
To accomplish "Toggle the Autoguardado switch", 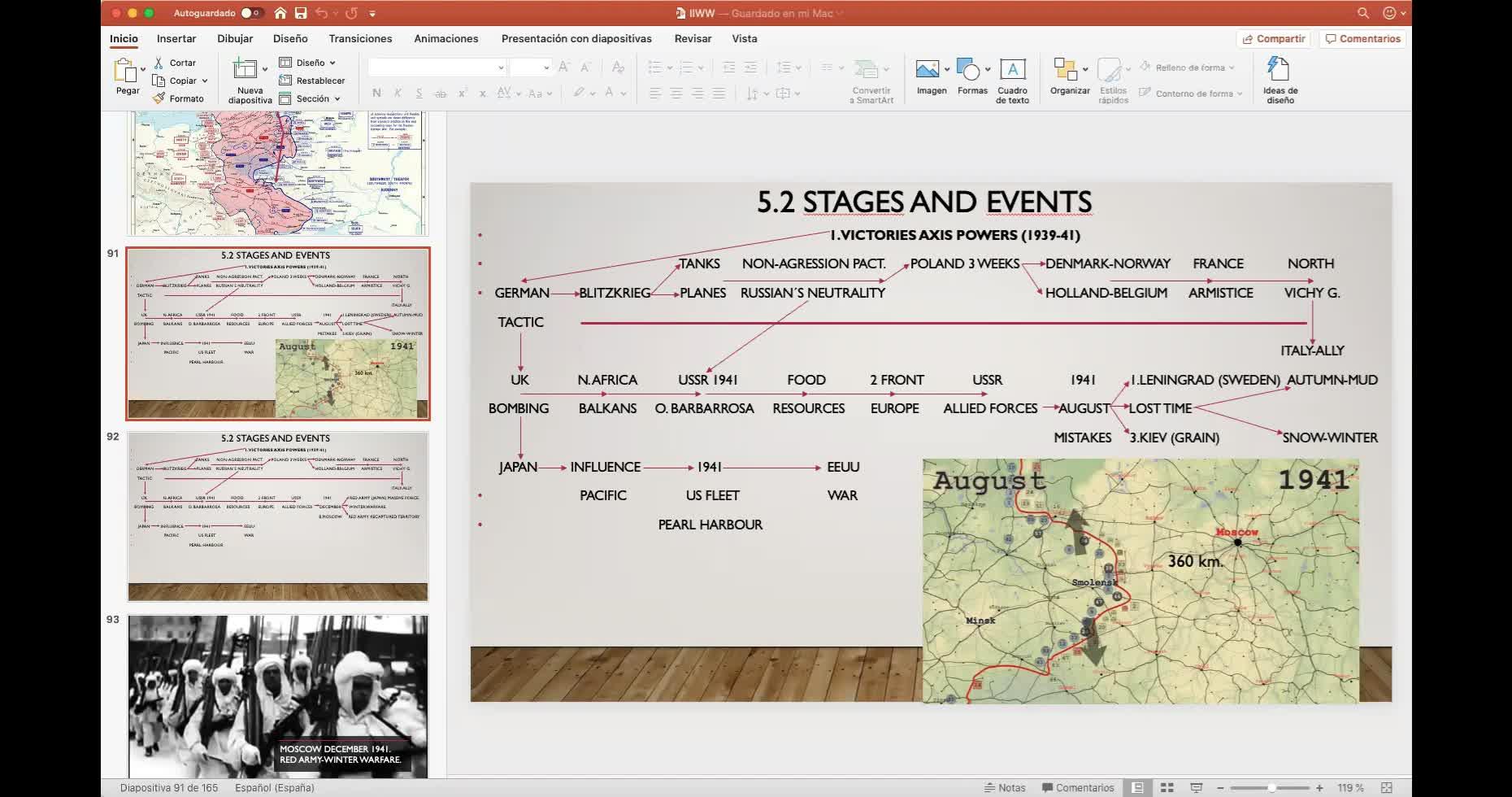I will 251,13.
